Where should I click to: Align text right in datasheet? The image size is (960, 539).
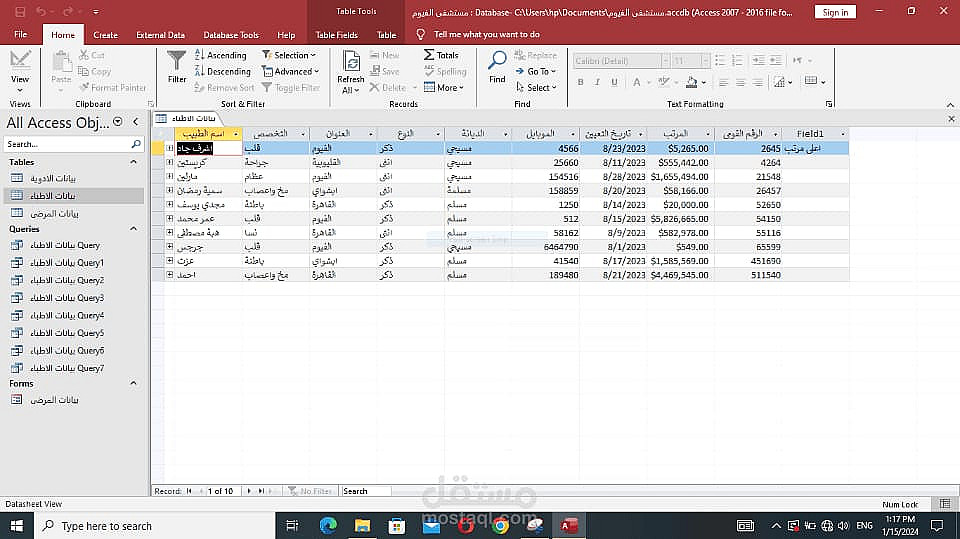click(758, 82)
